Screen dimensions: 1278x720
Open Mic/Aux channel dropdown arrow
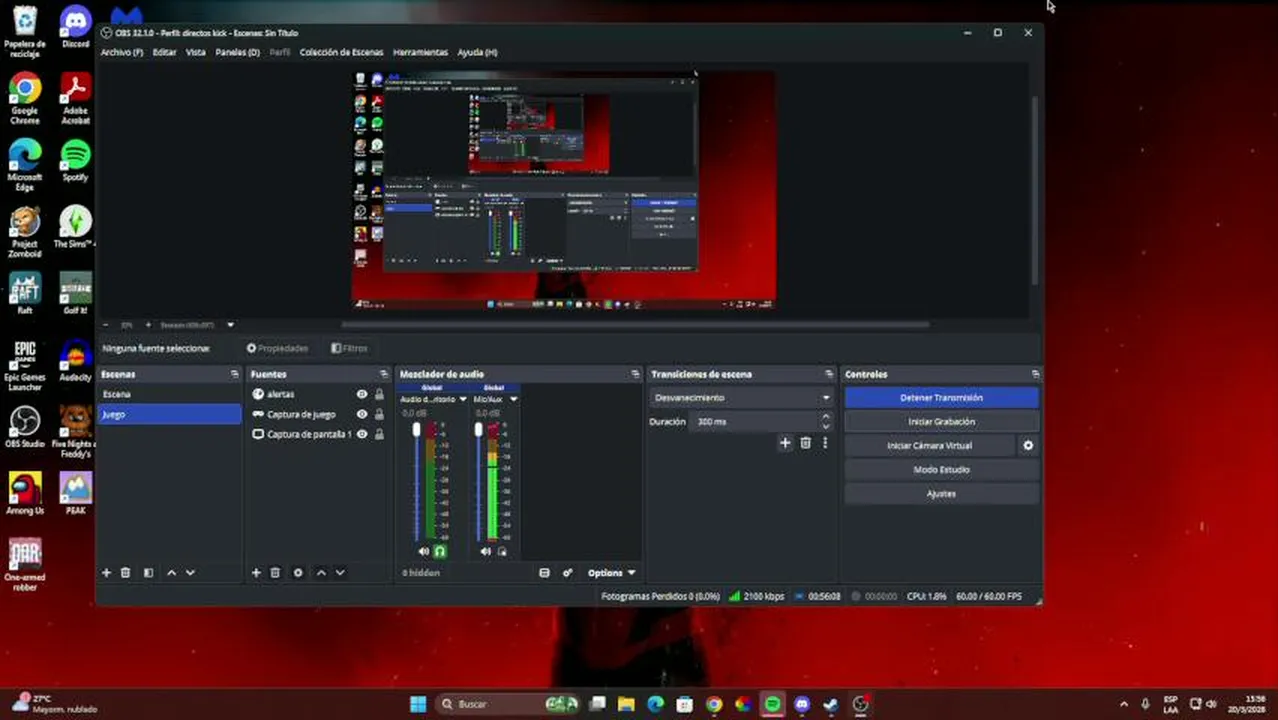(x=513, y=399)
